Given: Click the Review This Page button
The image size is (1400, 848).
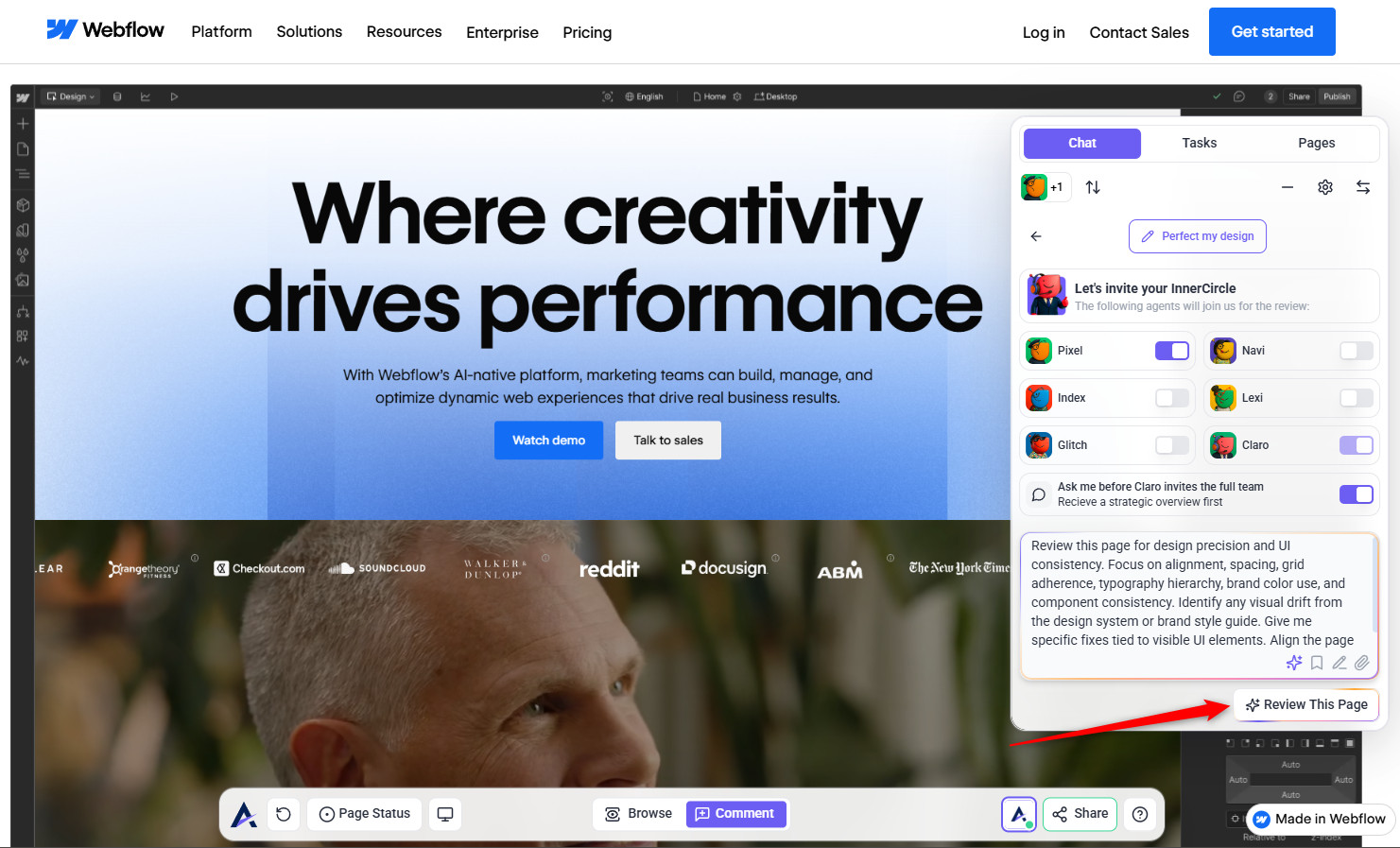Looking at the screenshot, I should point(1306,704).
